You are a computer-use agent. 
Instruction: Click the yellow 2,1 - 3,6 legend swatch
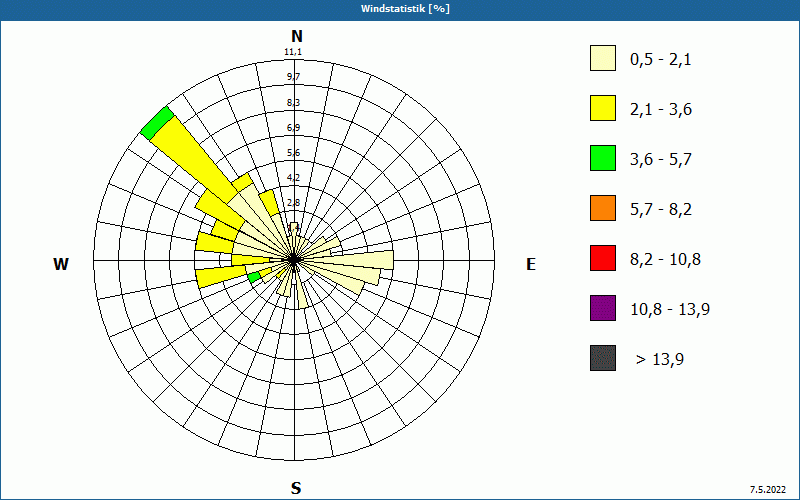click(x=603, y=108)
